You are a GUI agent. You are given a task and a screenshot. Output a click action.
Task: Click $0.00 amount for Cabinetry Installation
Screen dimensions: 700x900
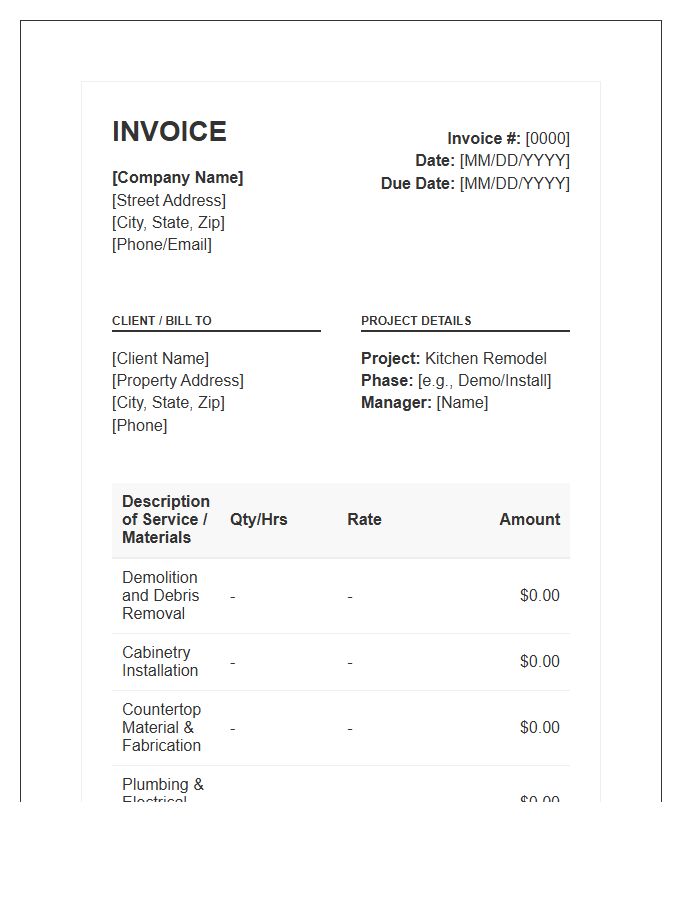(540, 661)
